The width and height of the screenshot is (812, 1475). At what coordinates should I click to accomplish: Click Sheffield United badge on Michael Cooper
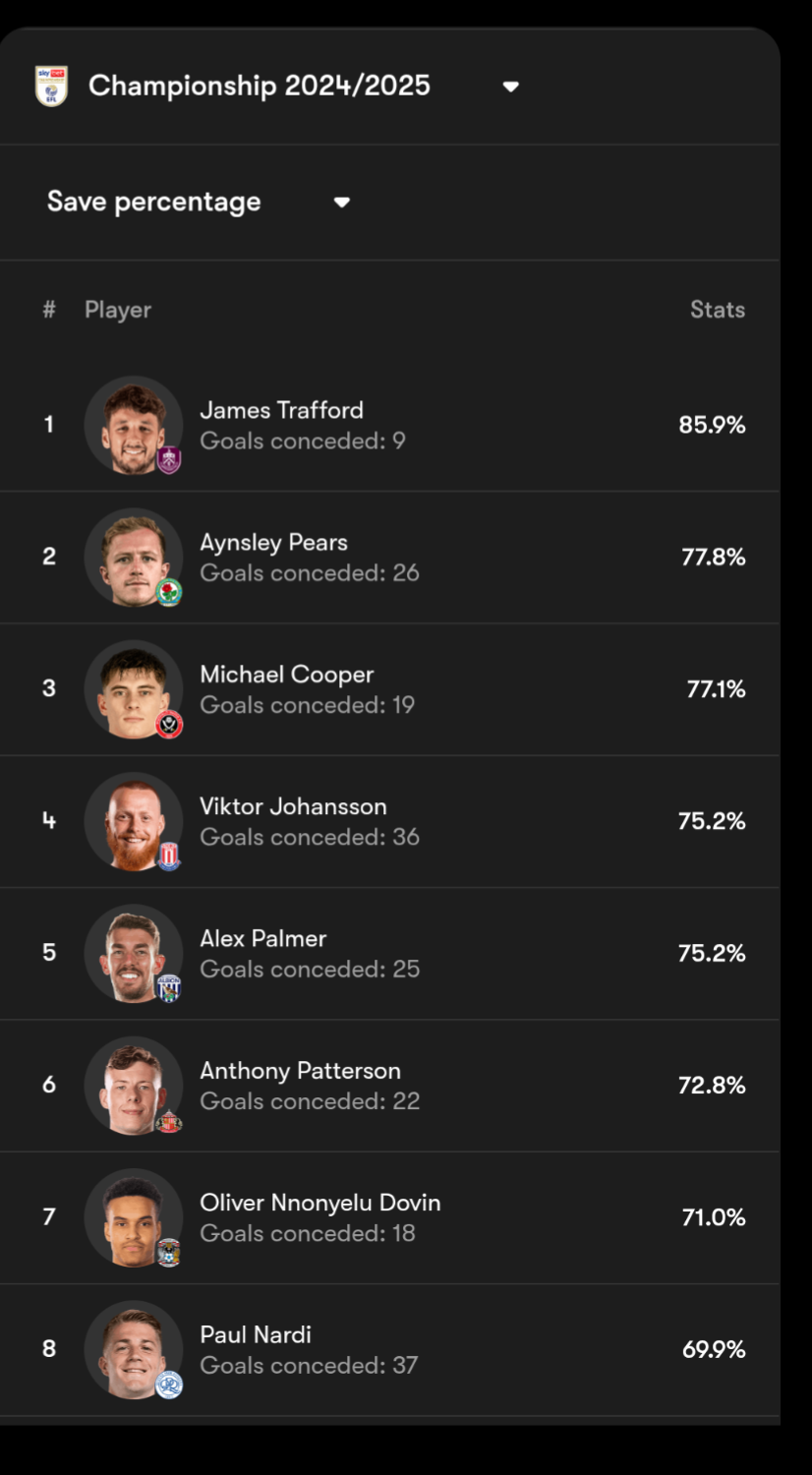tap(169, 725)
